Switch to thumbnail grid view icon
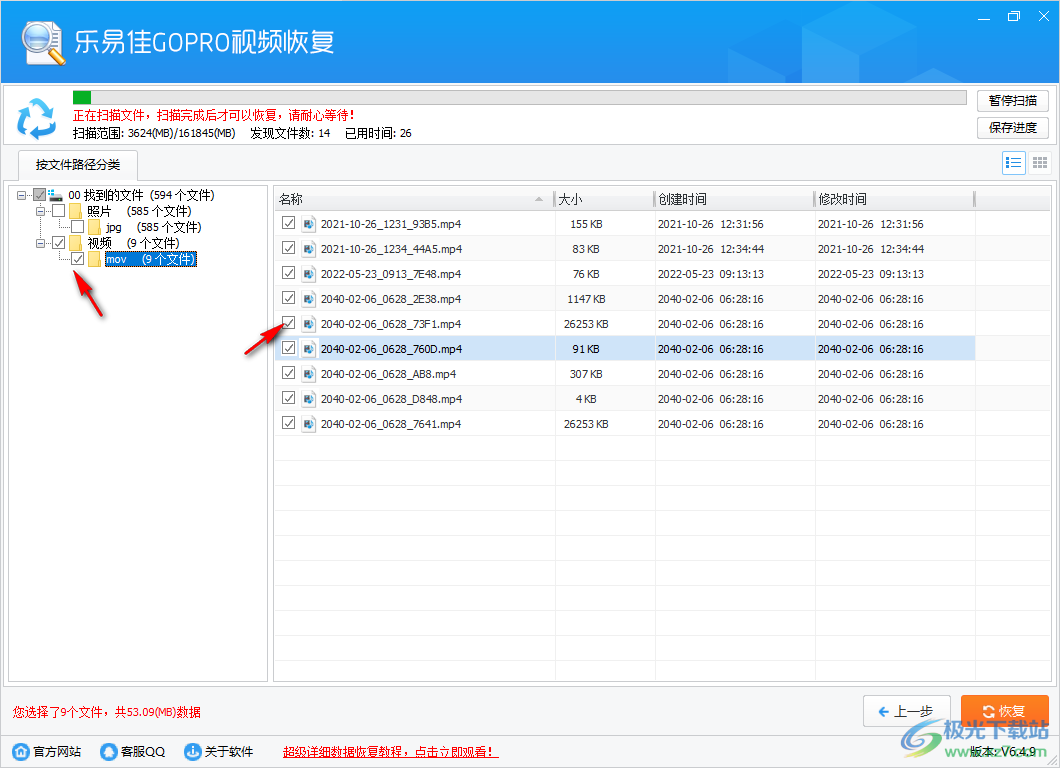Viewport: 1060px width, 768px height. (x=1040, y=162)
